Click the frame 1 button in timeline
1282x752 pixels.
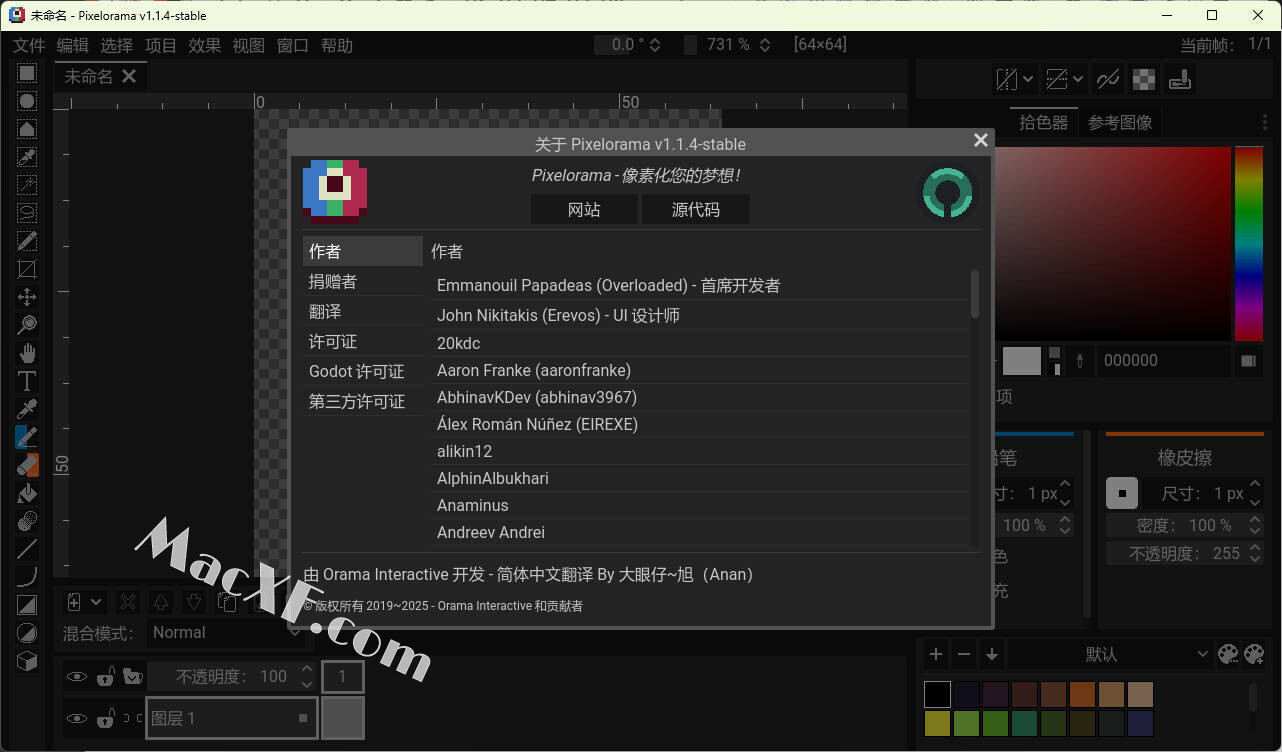click(342, 677)
